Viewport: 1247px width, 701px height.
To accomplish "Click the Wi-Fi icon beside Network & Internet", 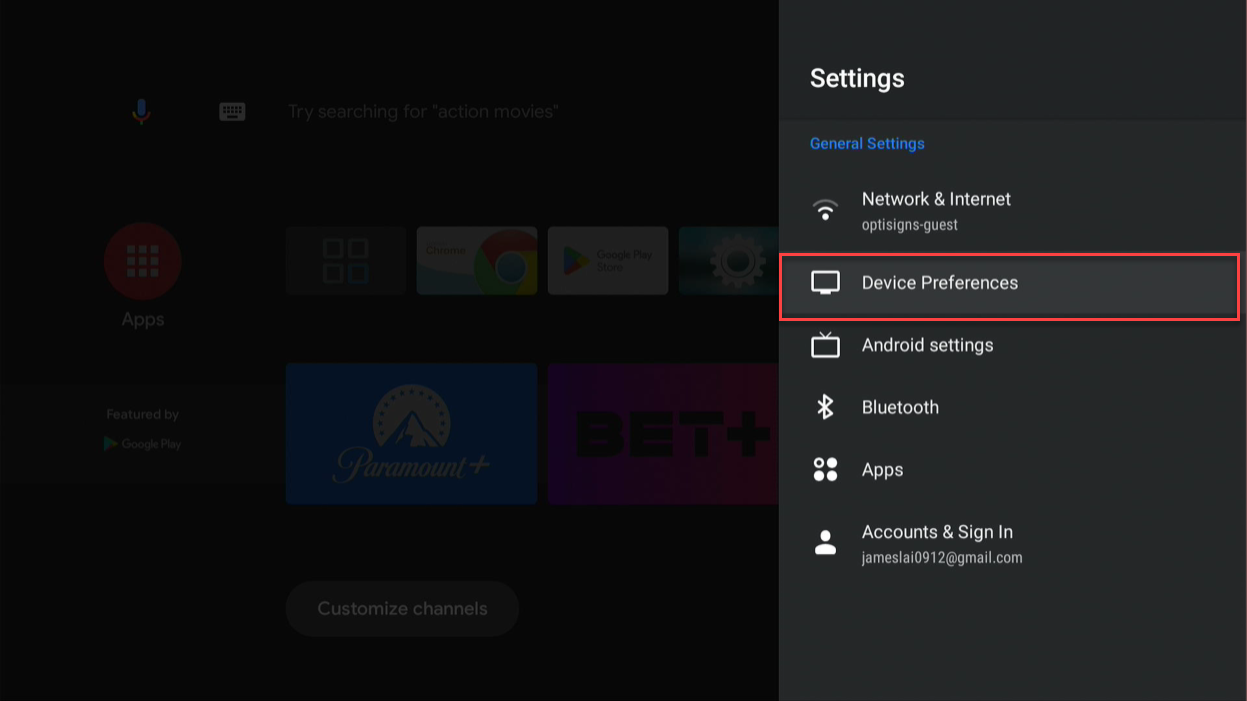I will [x=825, y=210].
